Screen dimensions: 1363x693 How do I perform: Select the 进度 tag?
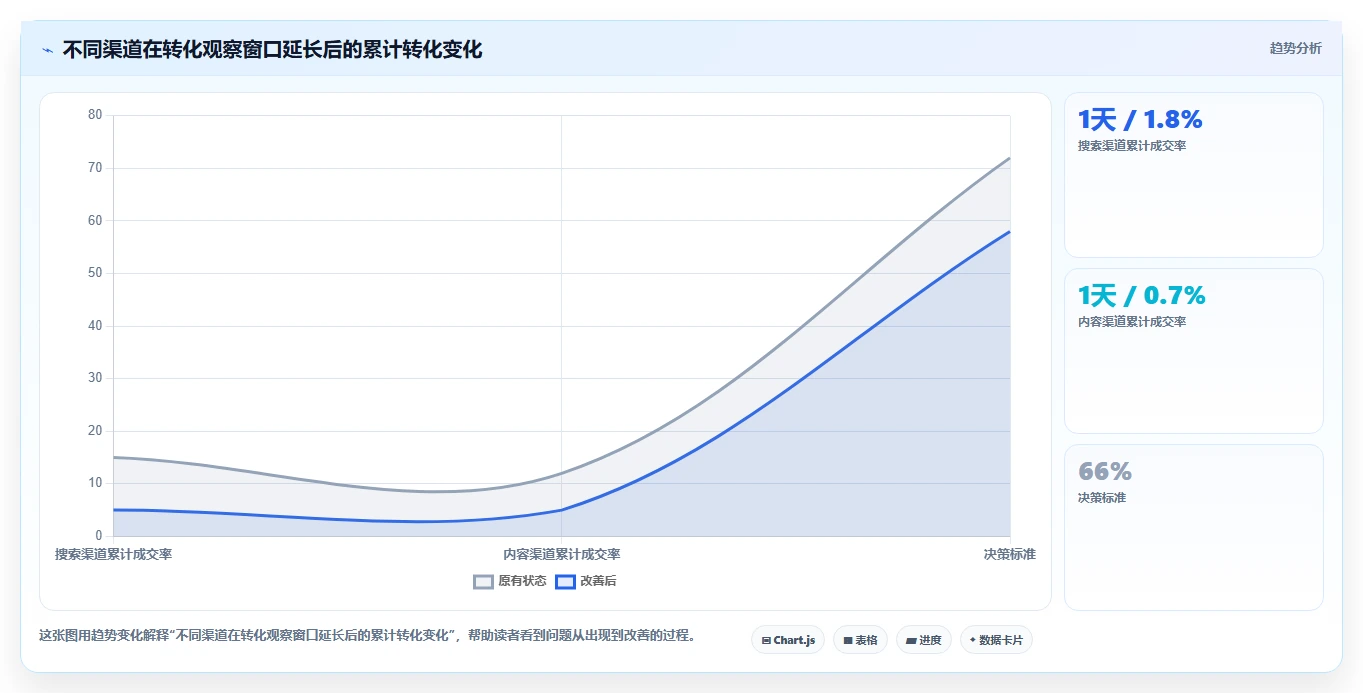click(924, 640)
